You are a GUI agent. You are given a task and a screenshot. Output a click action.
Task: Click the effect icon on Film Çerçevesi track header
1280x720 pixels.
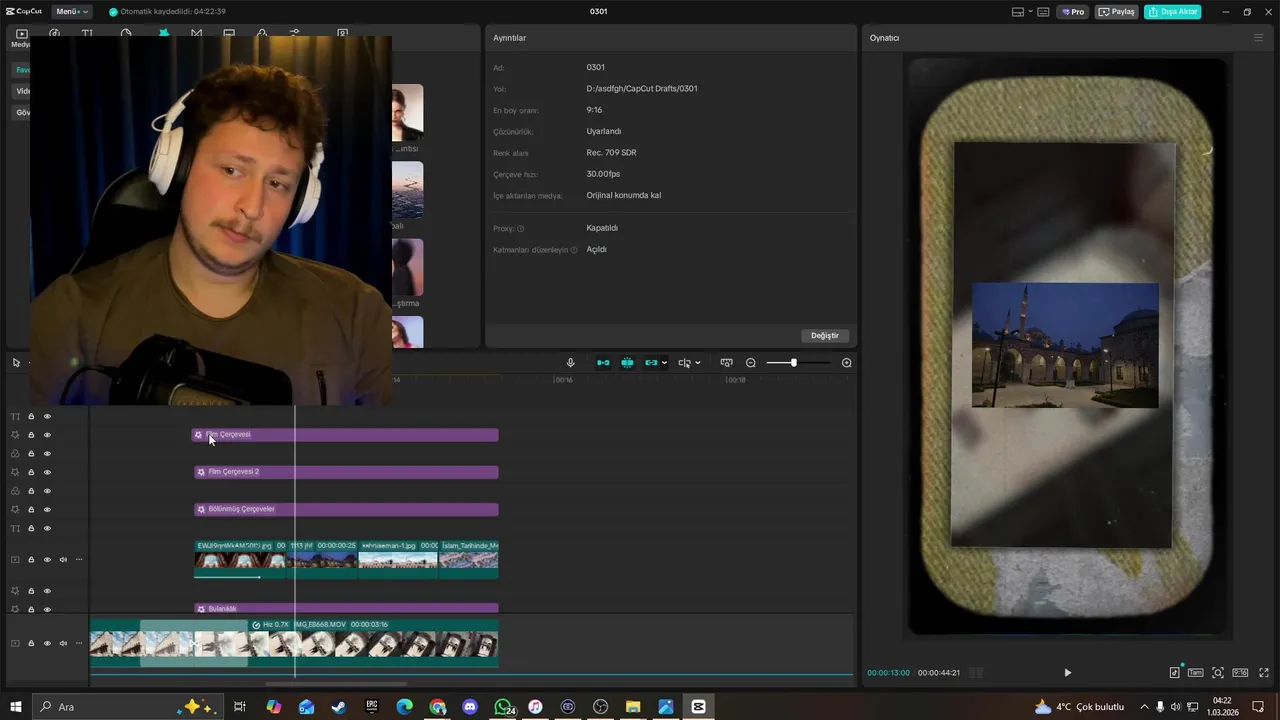(x=15, y=435)
